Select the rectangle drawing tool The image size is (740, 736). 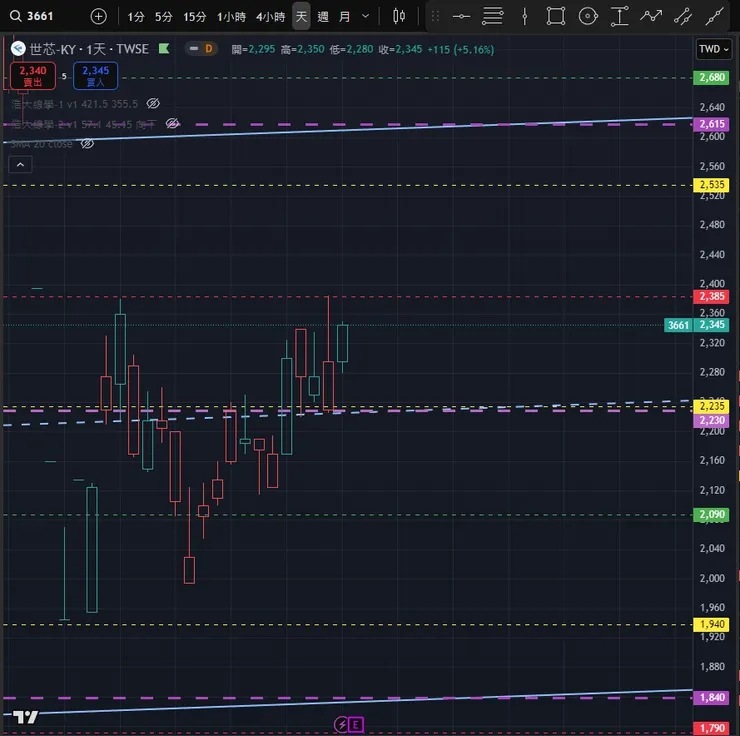point(556,16)
